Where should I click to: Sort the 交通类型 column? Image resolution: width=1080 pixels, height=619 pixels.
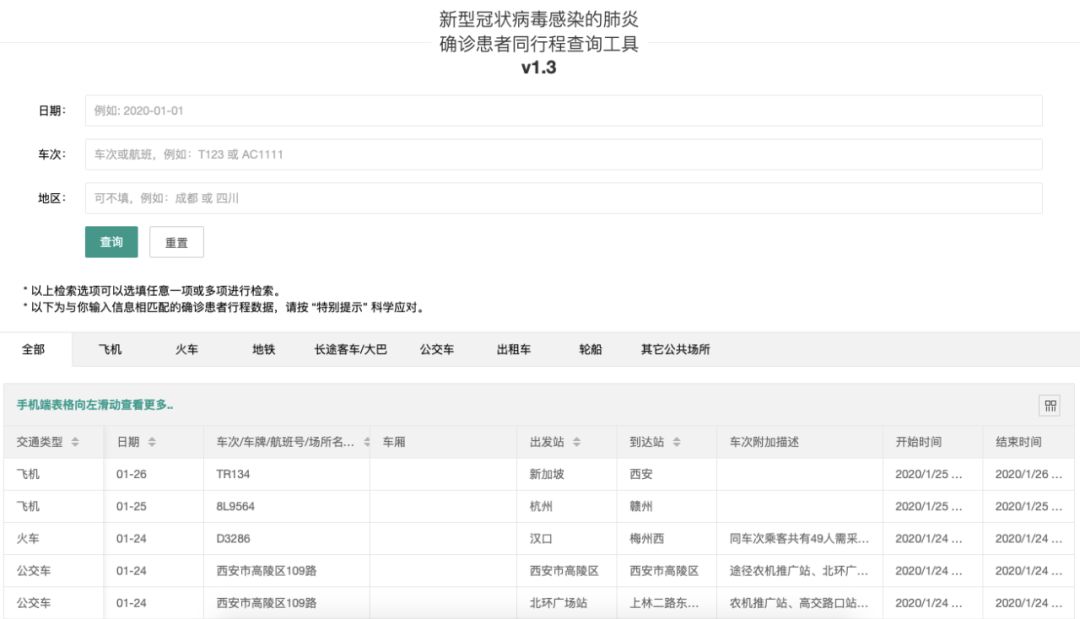point(74,441)
